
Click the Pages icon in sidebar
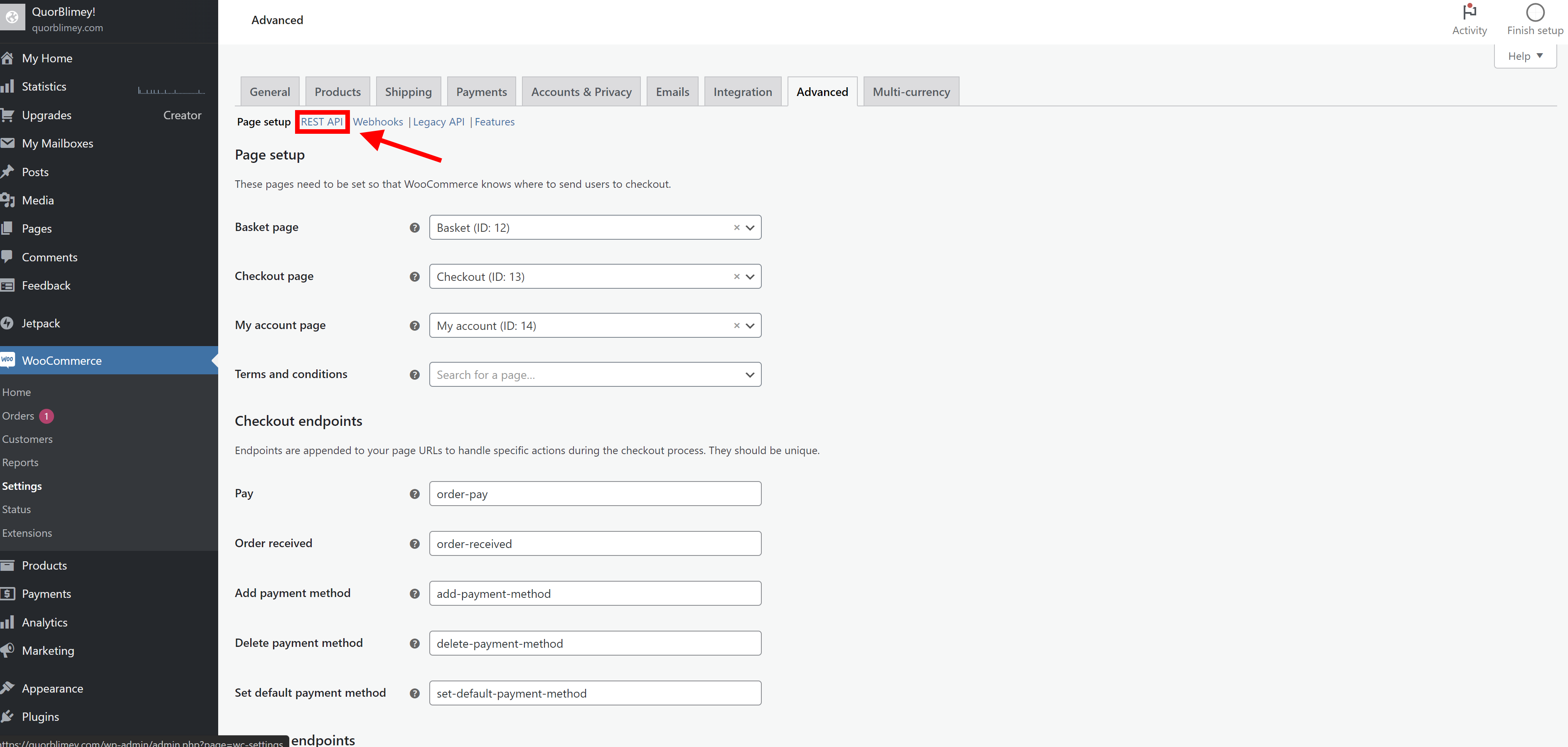coord(7,228)
